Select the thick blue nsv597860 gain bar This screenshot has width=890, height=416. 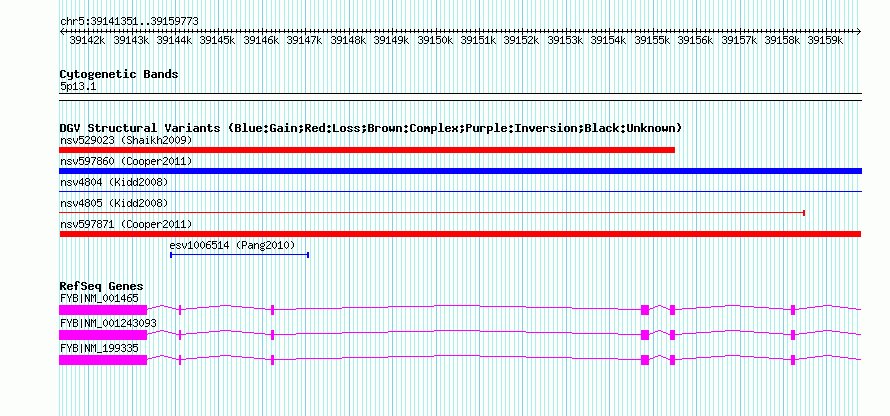click(460, 171)
